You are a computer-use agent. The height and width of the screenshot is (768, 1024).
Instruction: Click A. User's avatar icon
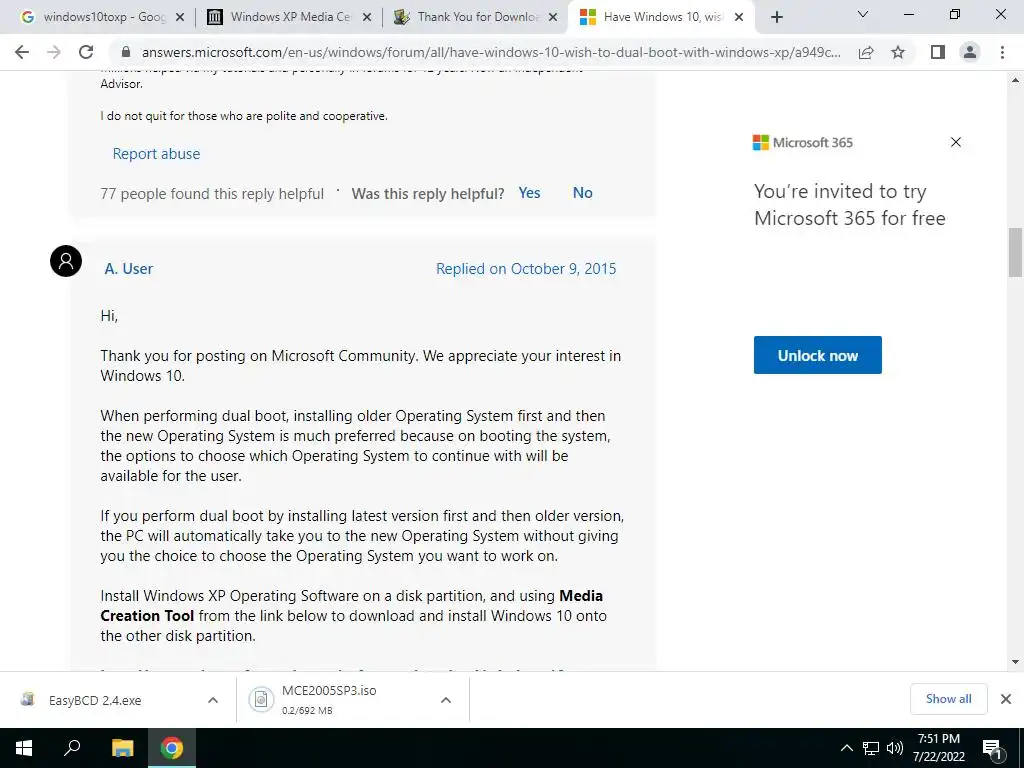[x=66, y=261]
